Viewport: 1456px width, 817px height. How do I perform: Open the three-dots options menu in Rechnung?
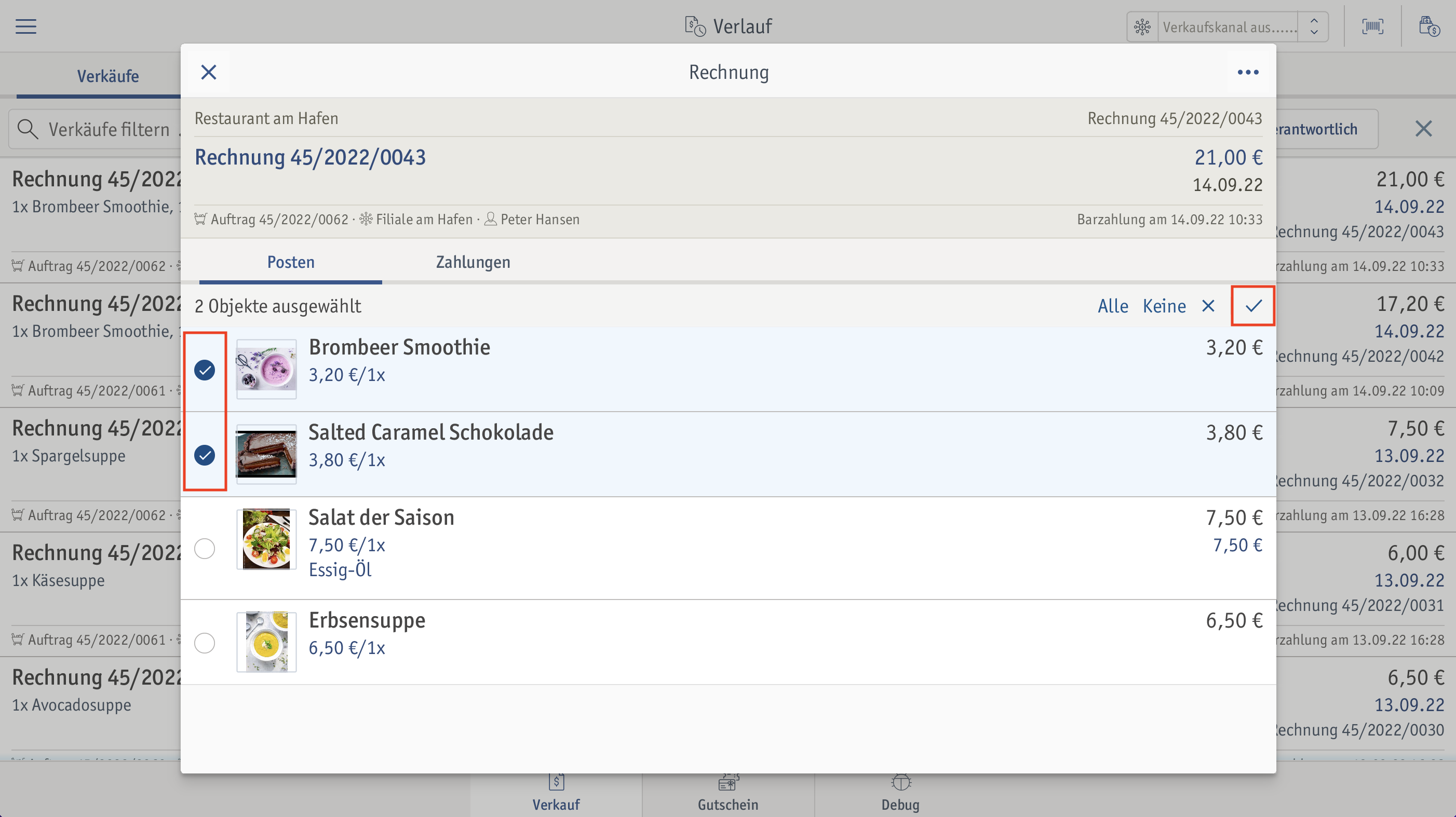point(1248,72)
